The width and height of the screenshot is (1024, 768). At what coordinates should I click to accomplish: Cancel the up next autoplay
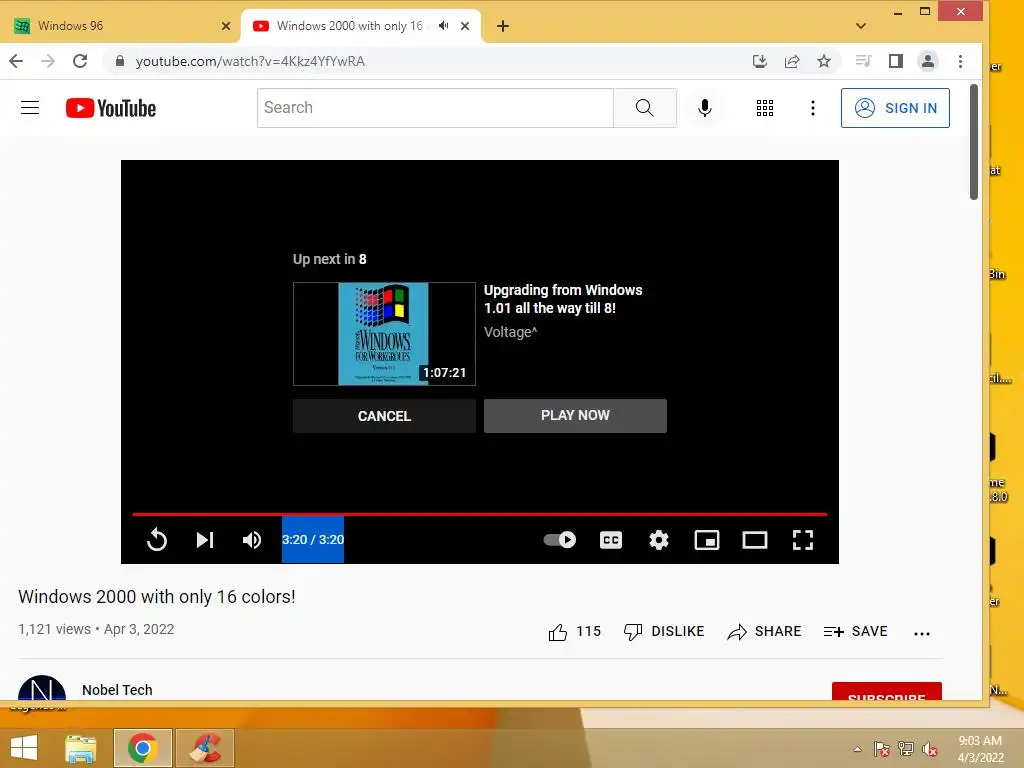point(384,416)
